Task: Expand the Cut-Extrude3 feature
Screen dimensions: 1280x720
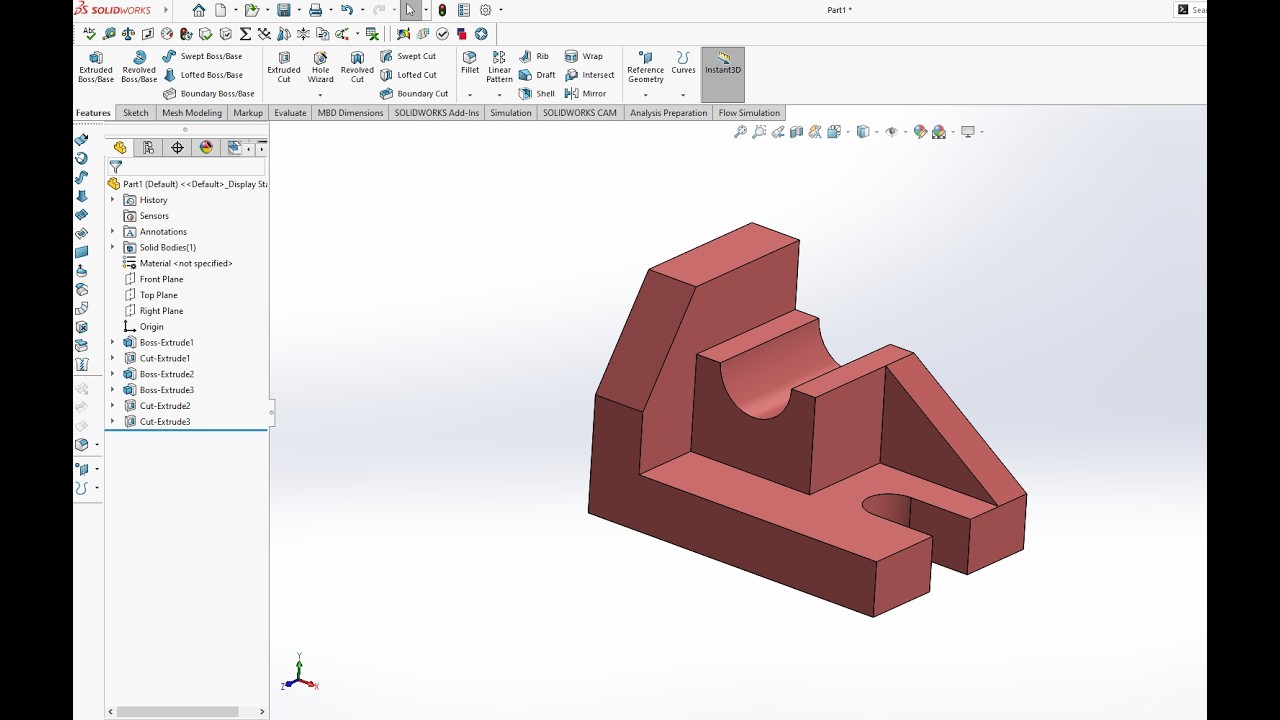Action: [112, 422]
